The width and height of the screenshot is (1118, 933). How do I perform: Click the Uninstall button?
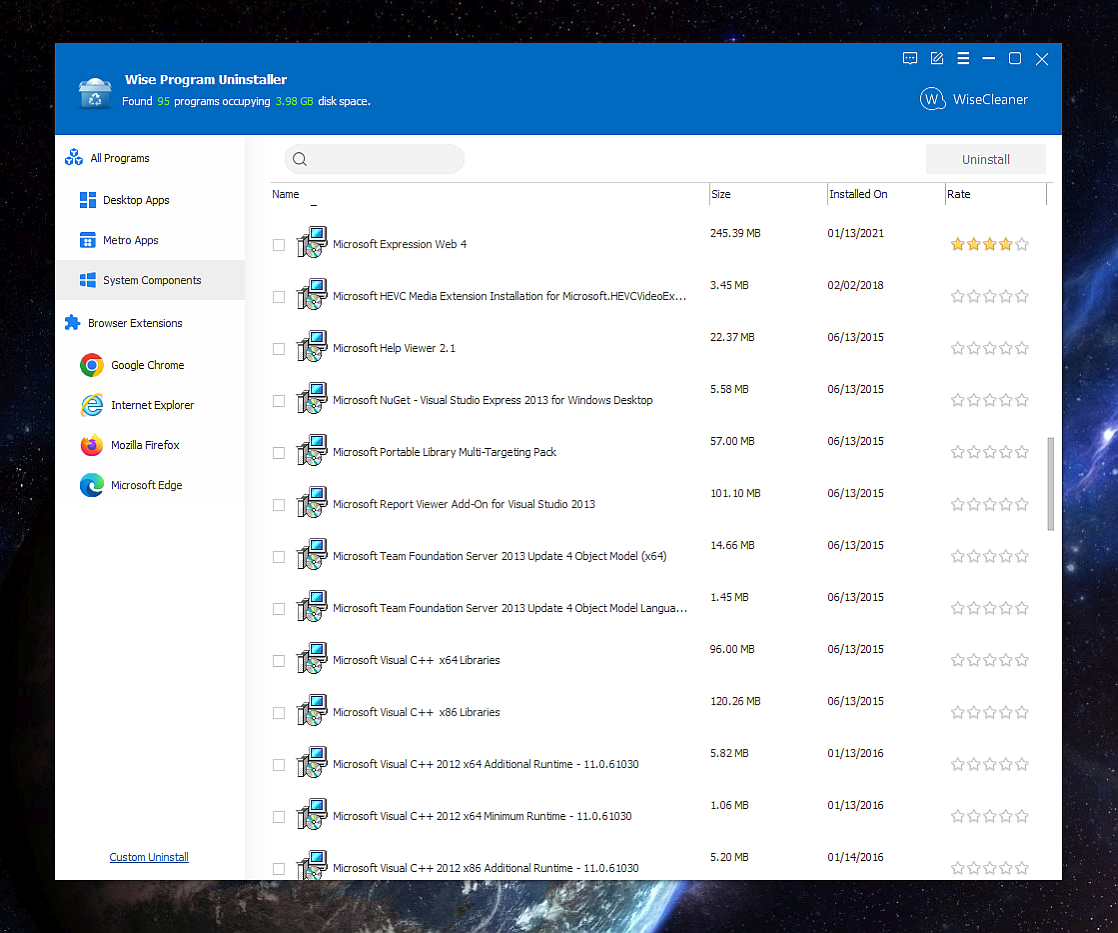(x=985, y=159)
